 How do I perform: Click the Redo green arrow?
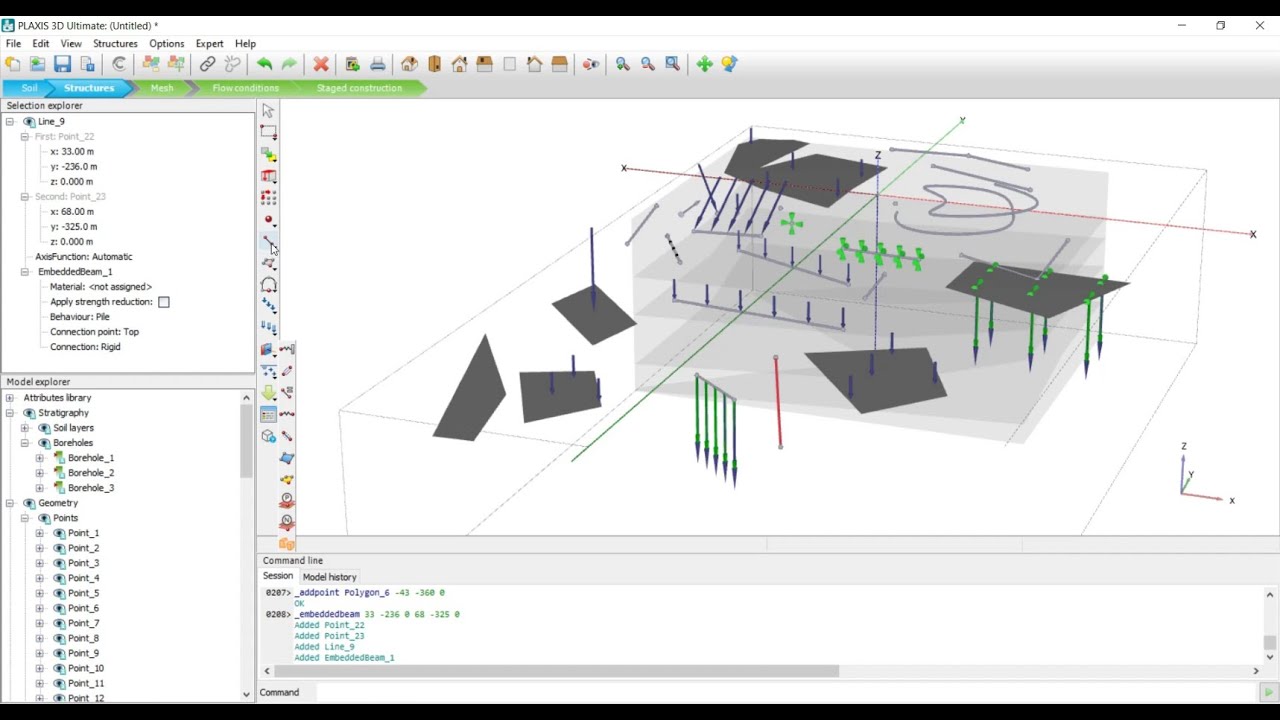point(289,64)
